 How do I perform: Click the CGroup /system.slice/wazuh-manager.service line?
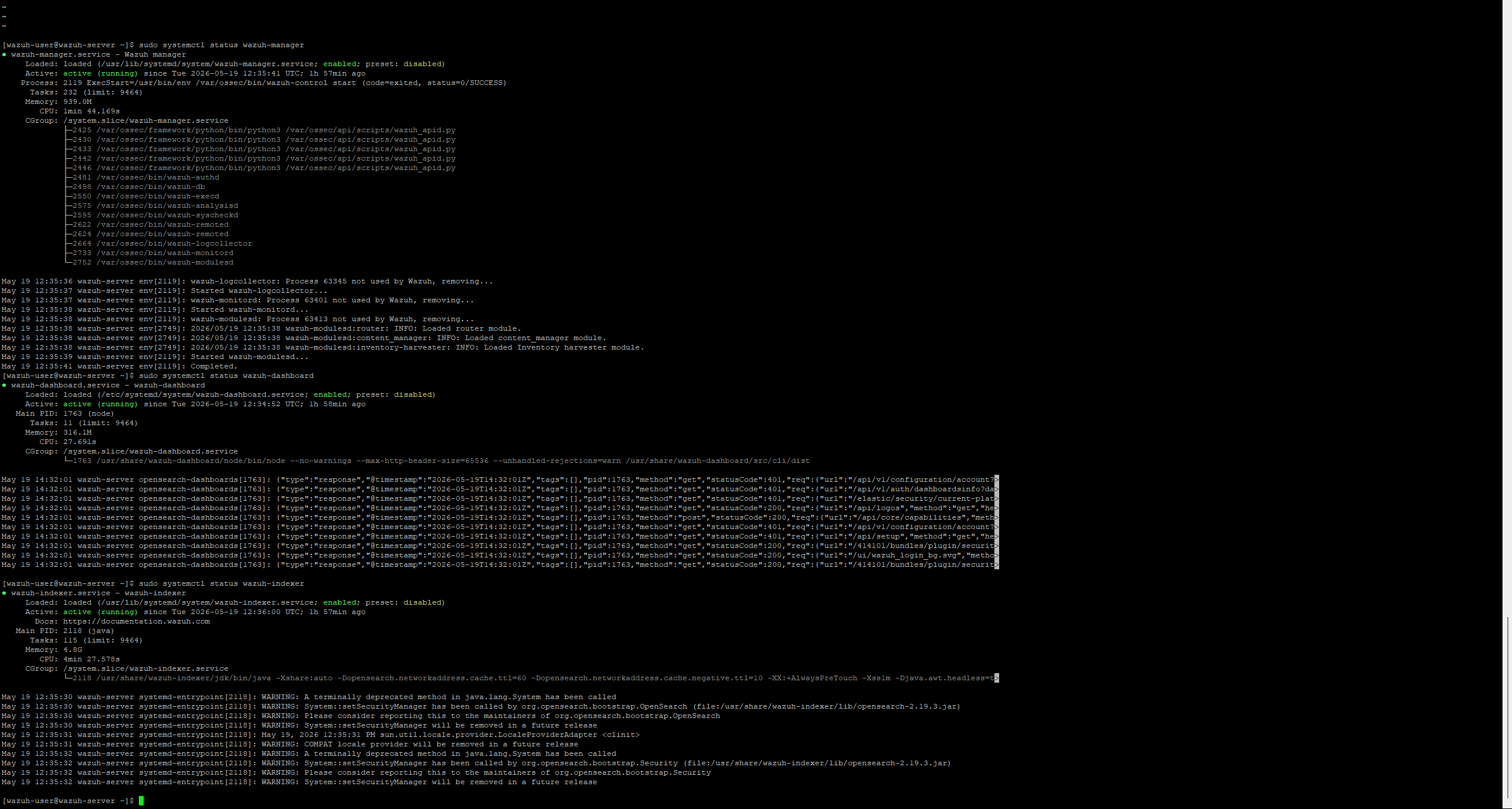click(x=126, y=120)
